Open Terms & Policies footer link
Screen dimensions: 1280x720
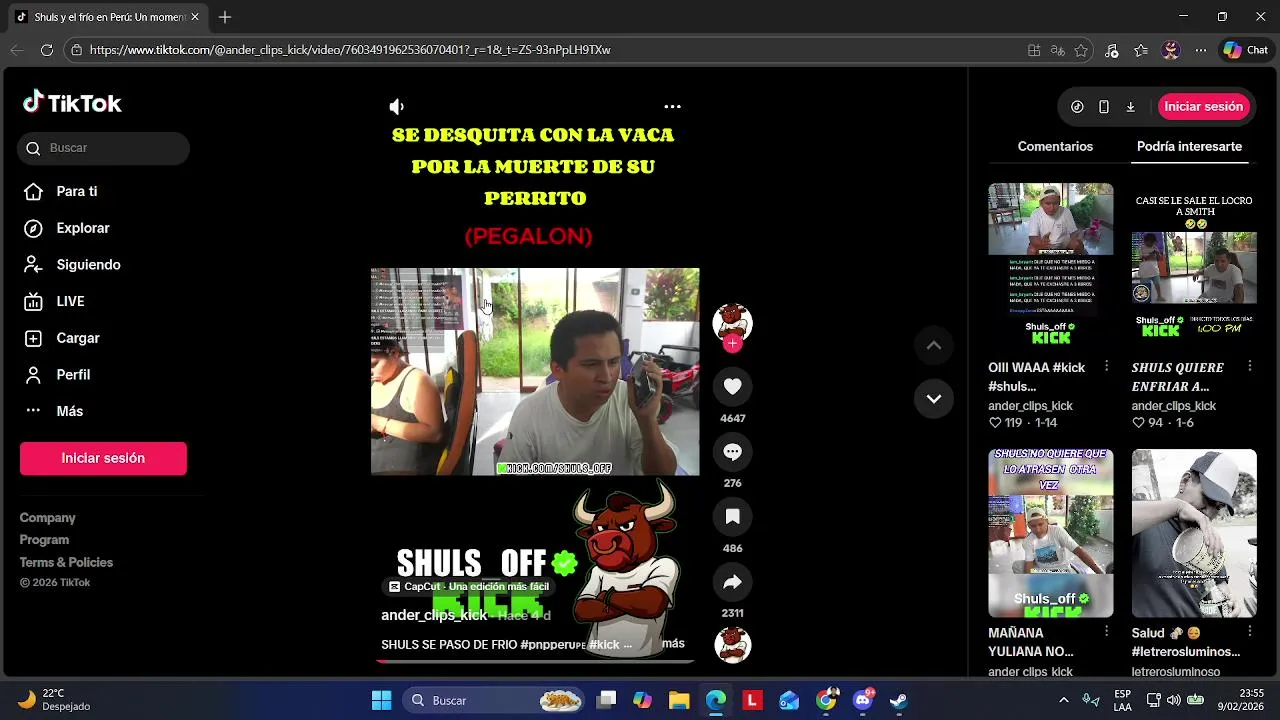[x=66, y=562]
